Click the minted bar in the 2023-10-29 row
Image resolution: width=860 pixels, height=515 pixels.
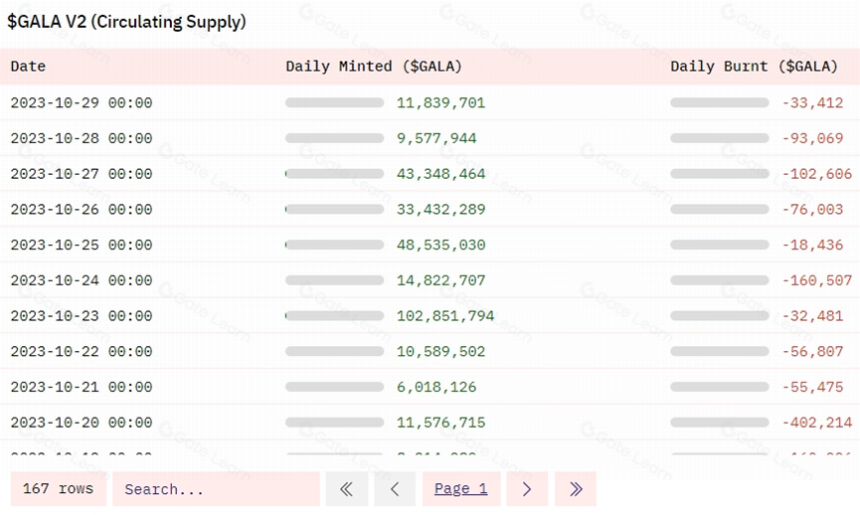pyautogui.click(x=335, y=103)
